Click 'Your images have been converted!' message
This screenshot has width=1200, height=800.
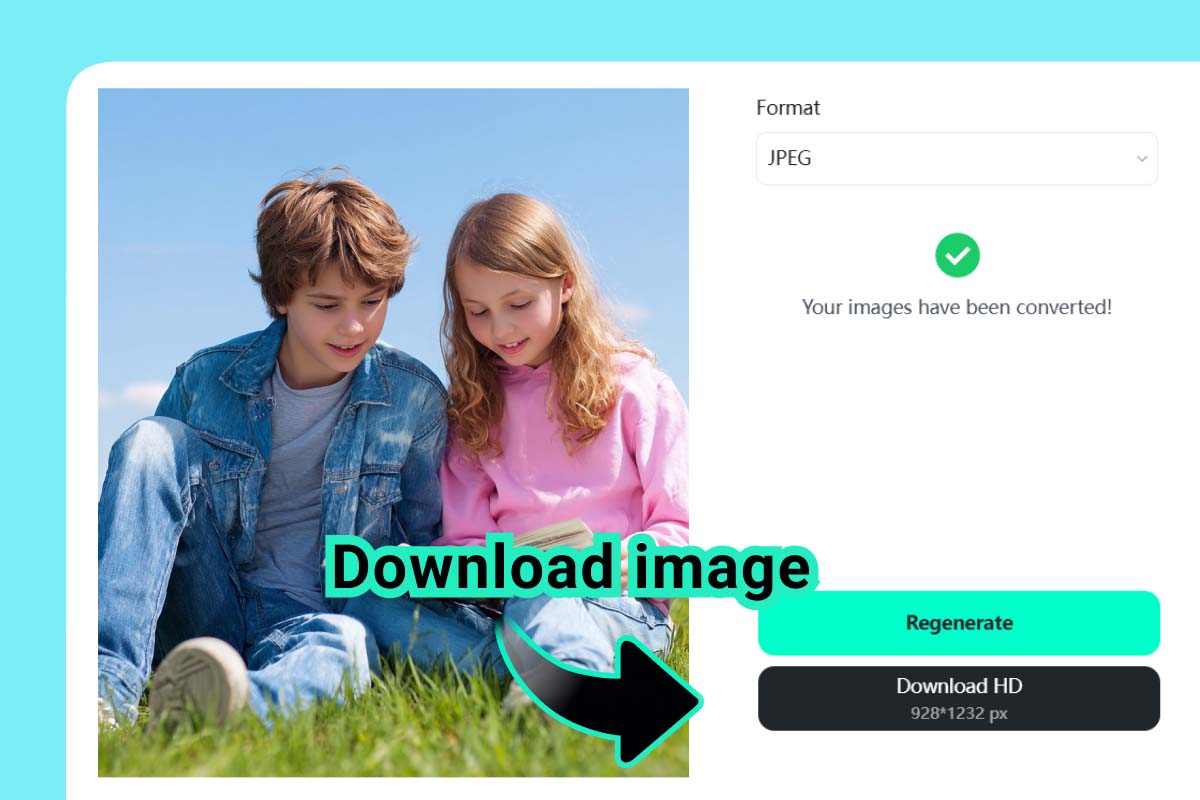click(955, 307)
